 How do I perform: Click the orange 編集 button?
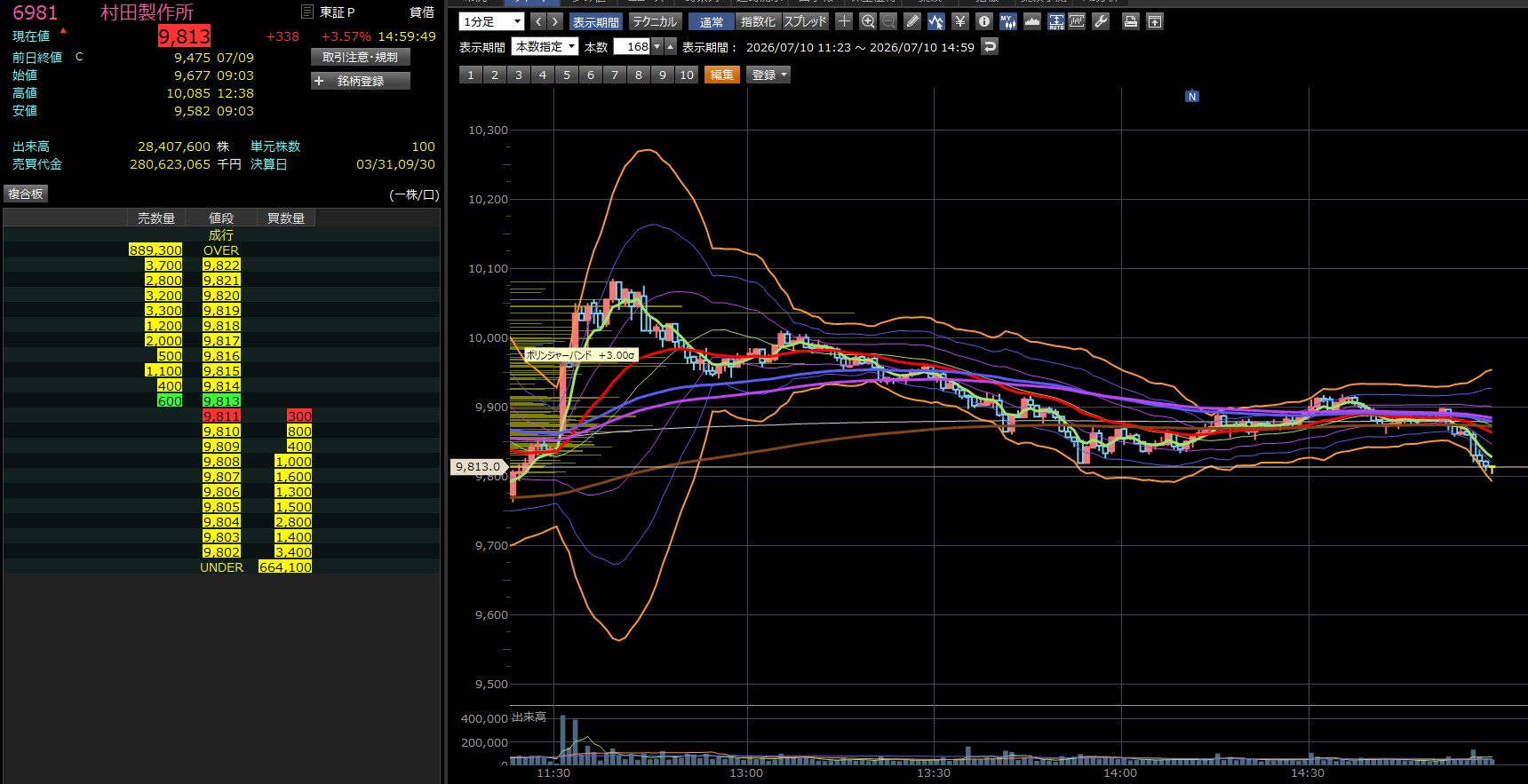coord(722,75)
